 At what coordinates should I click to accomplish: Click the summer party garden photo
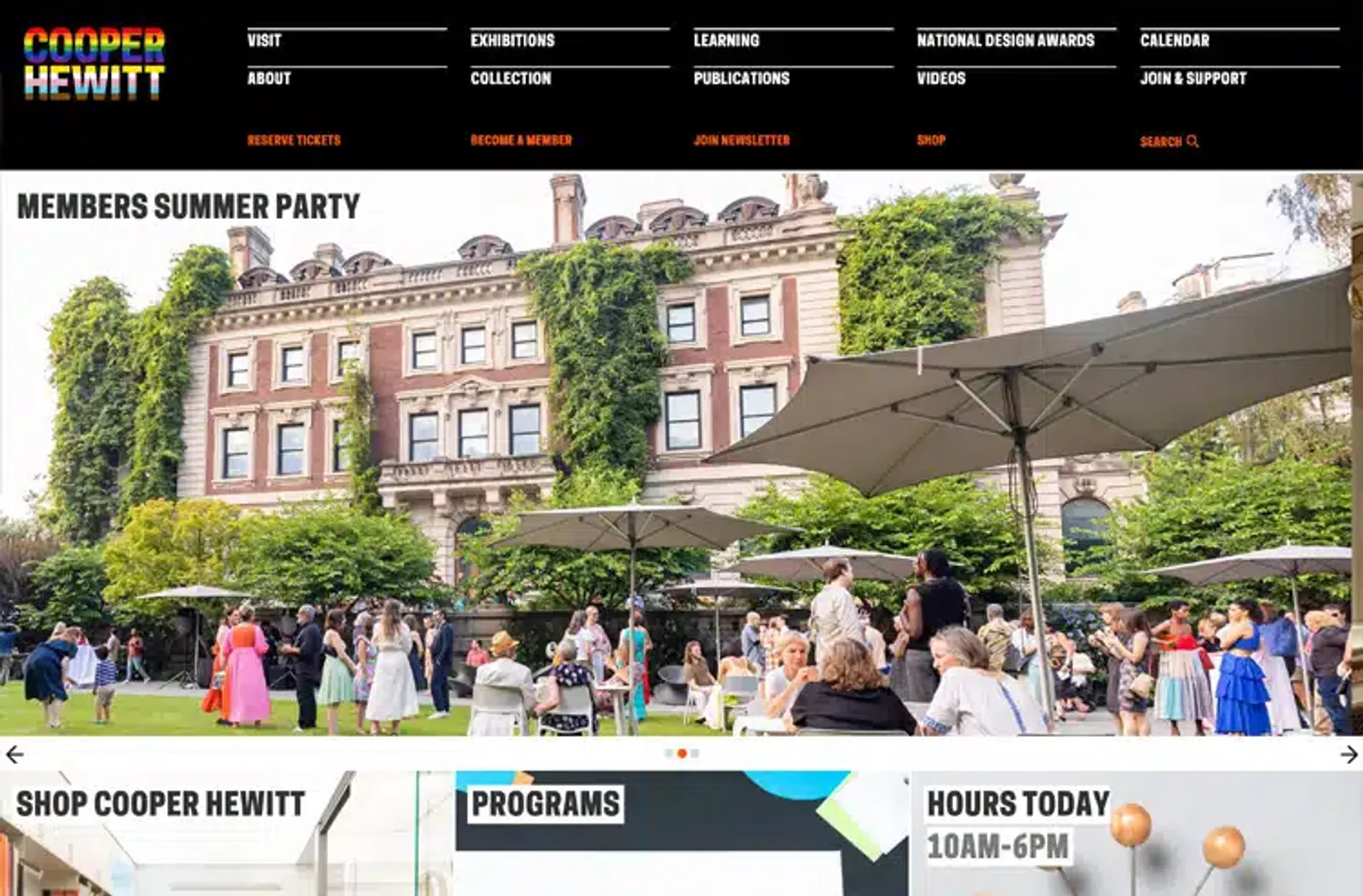(x=681, y=454)
